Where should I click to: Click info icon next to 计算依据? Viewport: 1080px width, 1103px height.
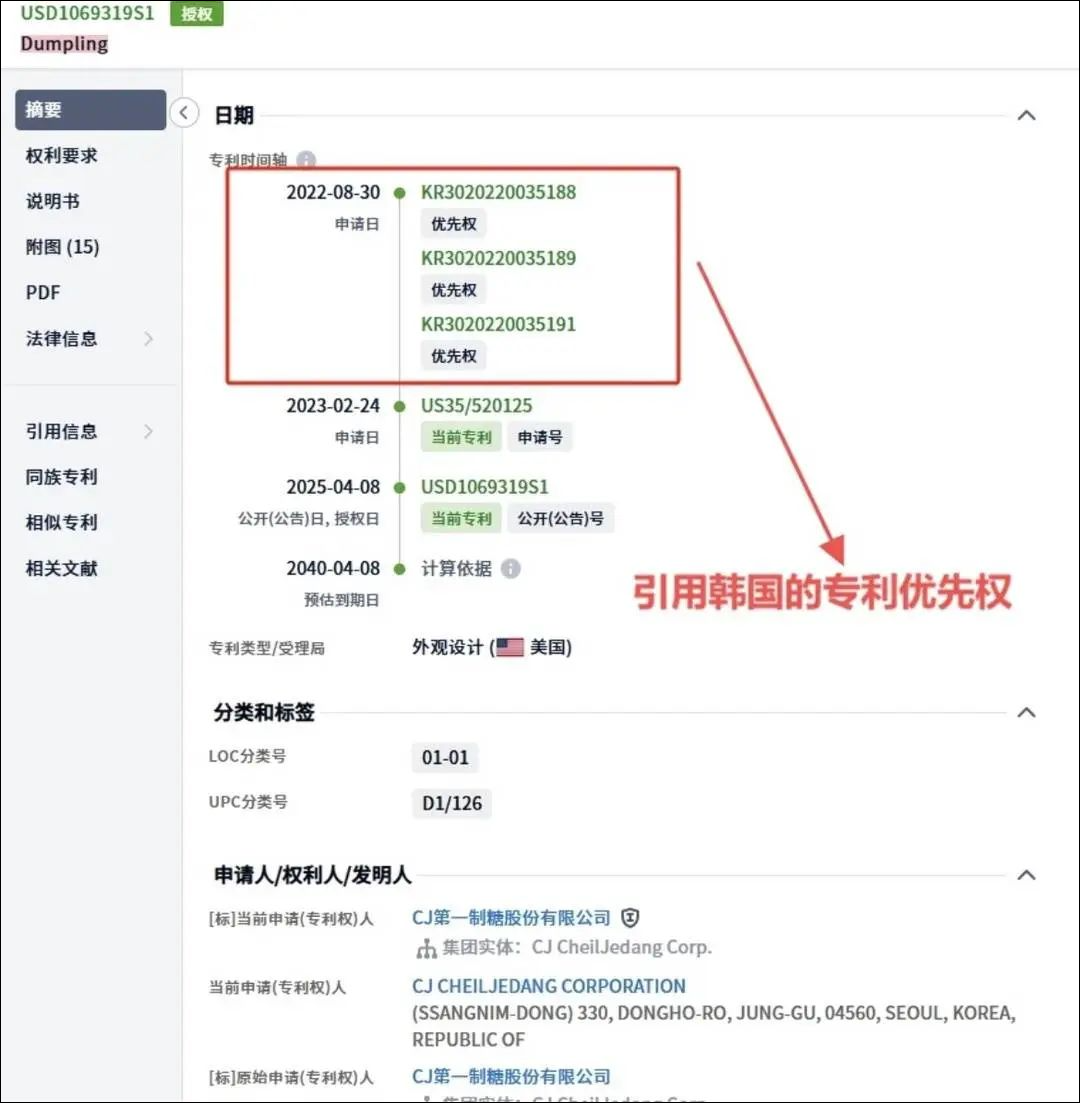coord(511,568)
